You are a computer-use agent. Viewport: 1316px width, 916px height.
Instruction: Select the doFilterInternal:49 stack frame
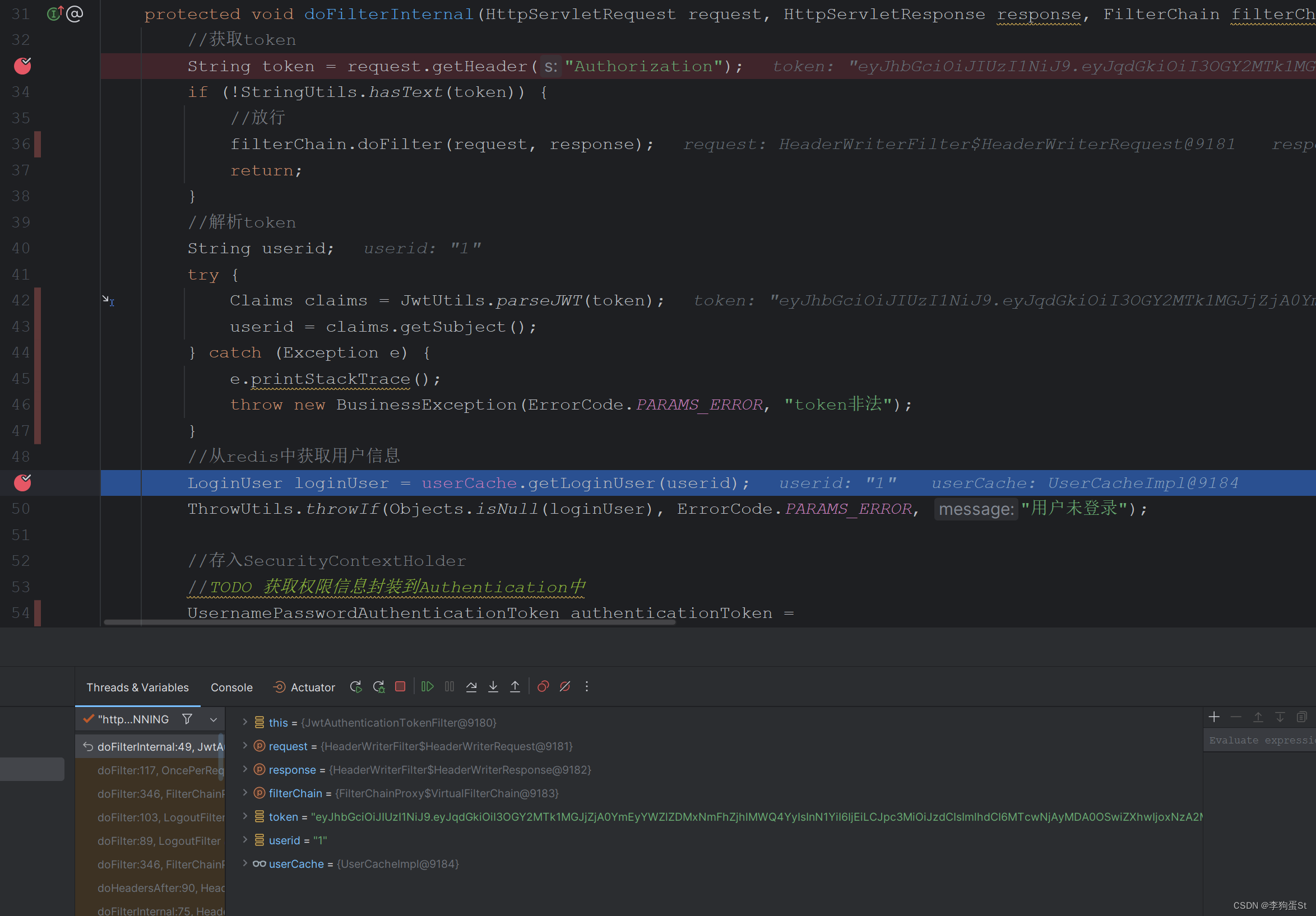click(150, 746)
